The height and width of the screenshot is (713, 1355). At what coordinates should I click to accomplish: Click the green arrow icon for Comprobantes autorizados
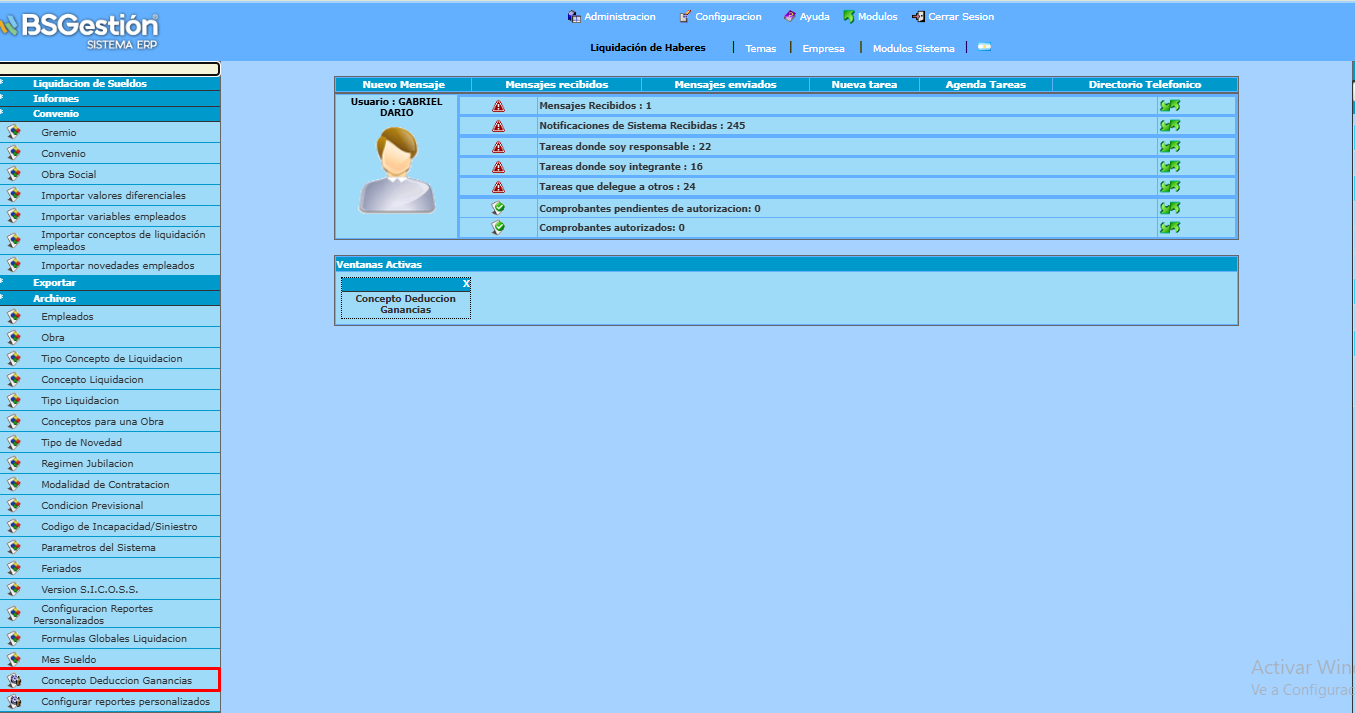tap(1170, 228)
